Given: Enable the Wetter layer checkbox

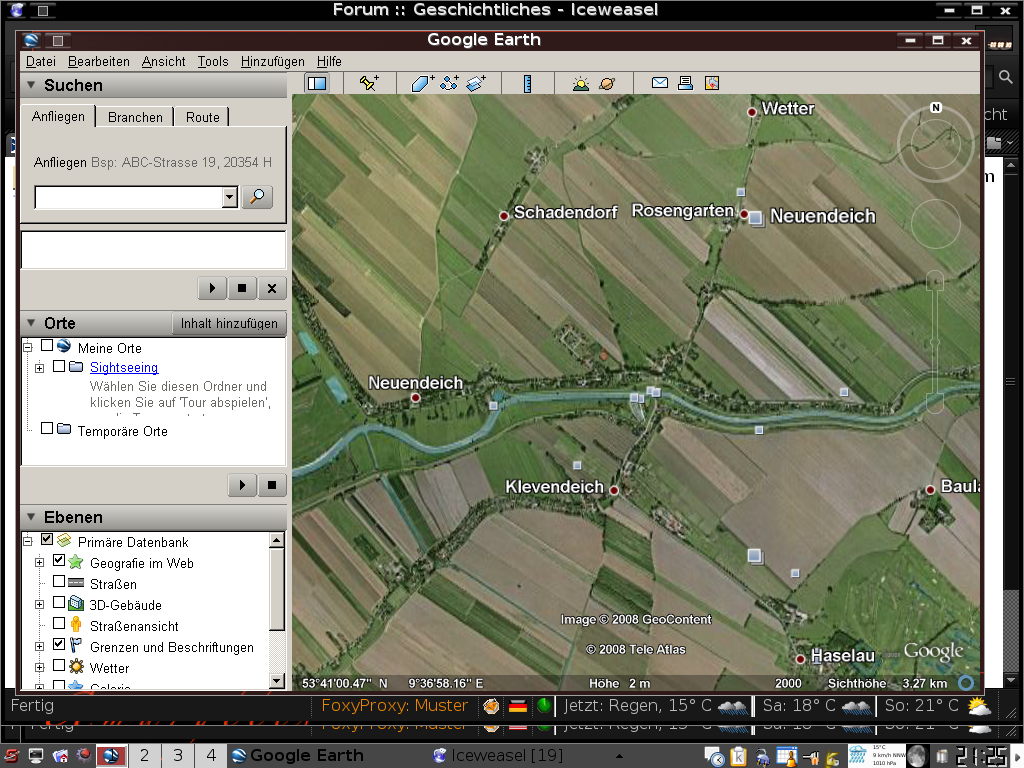Looking at the screenshot, I should 59,665.
